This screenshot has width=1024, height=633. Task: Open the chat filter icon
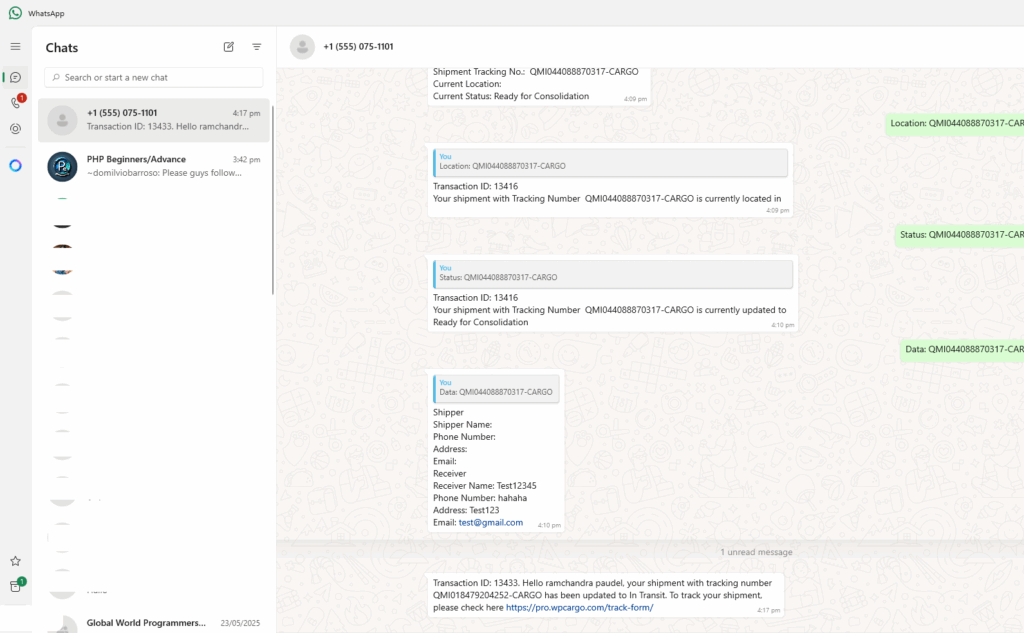click(x=257, y=47)
